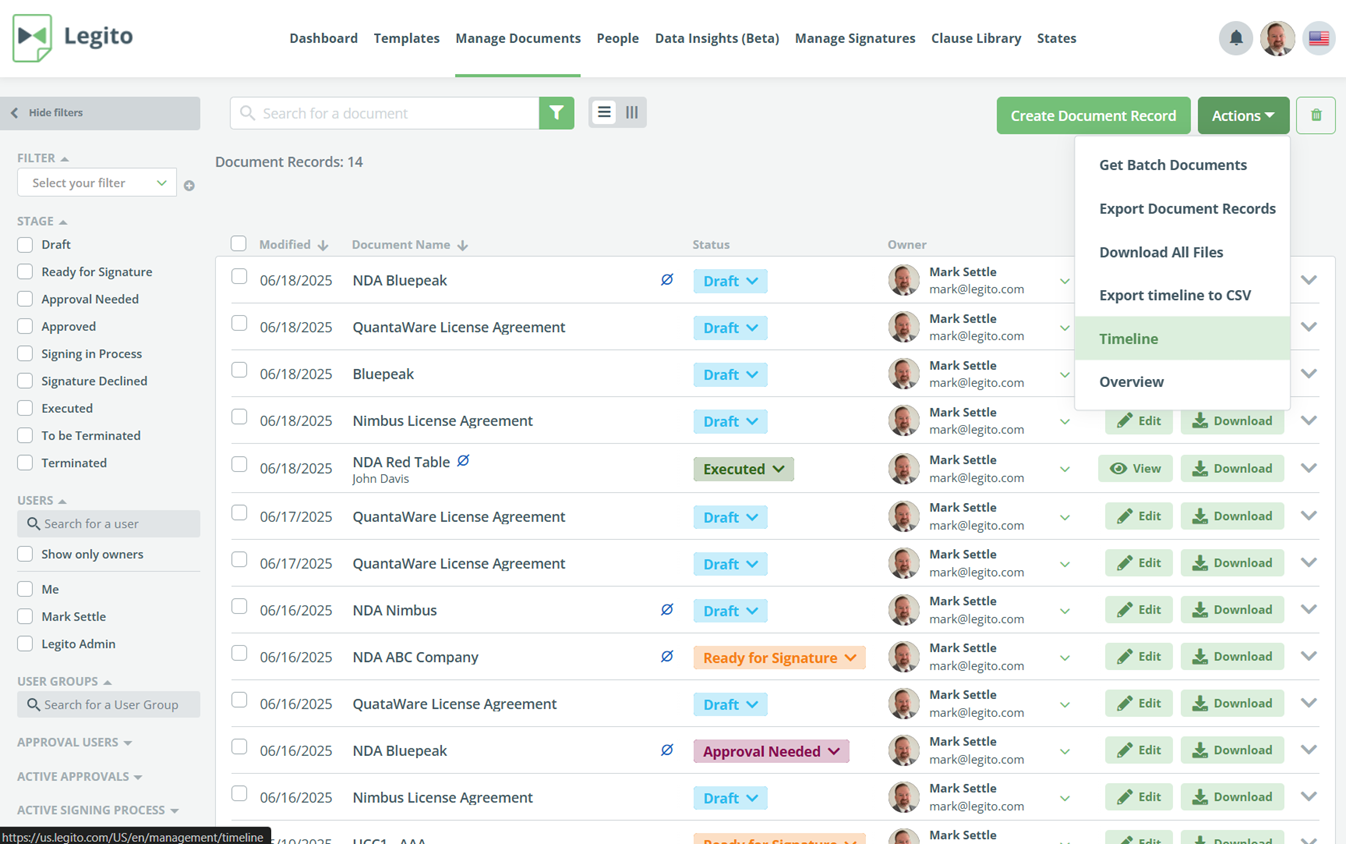Screen dimensions: 1346x844
Task: Check the Signing in Process filter
Action: coord(25,353)
